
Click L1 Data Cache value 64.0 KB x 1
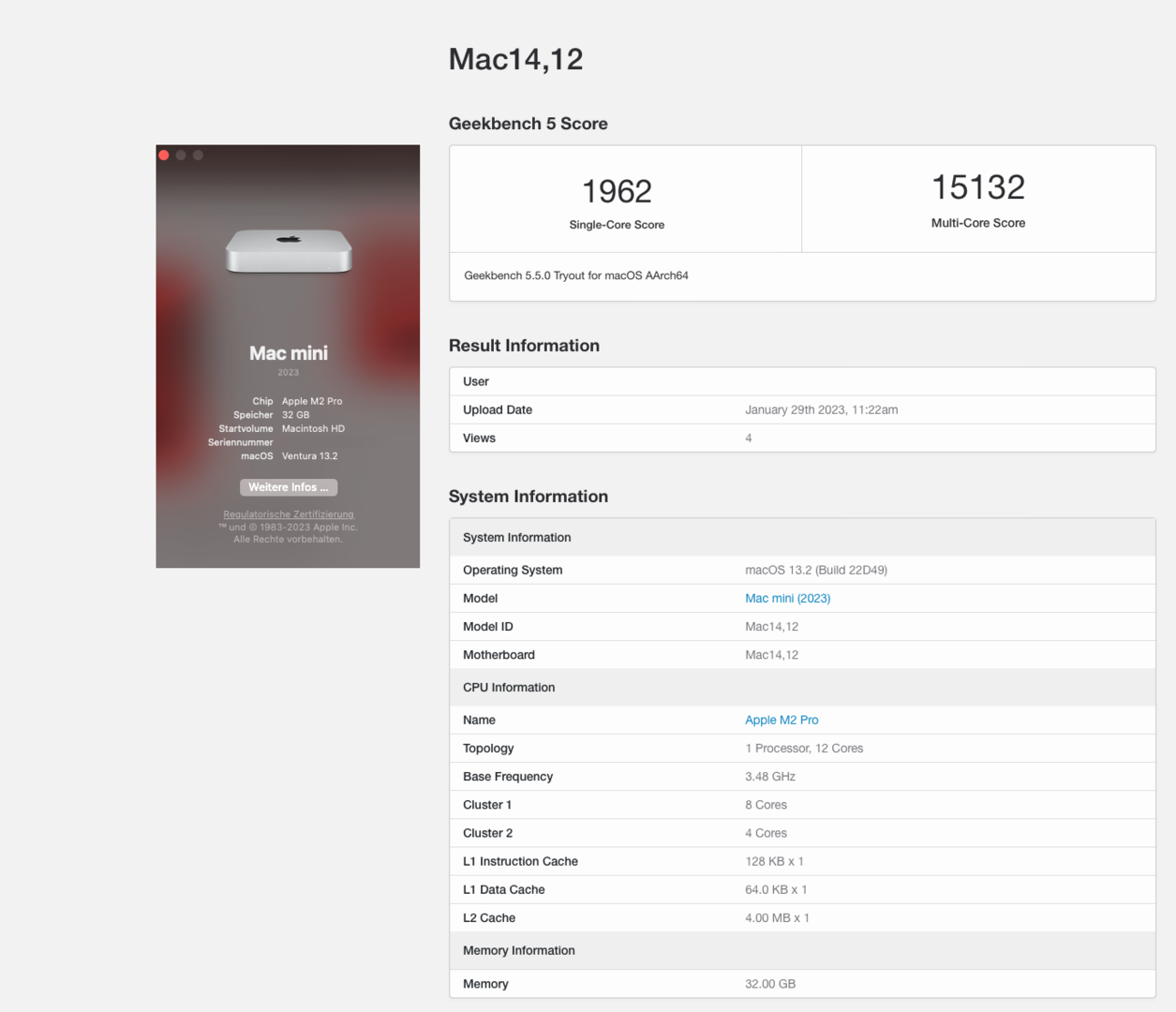click(x=776, y=889)
